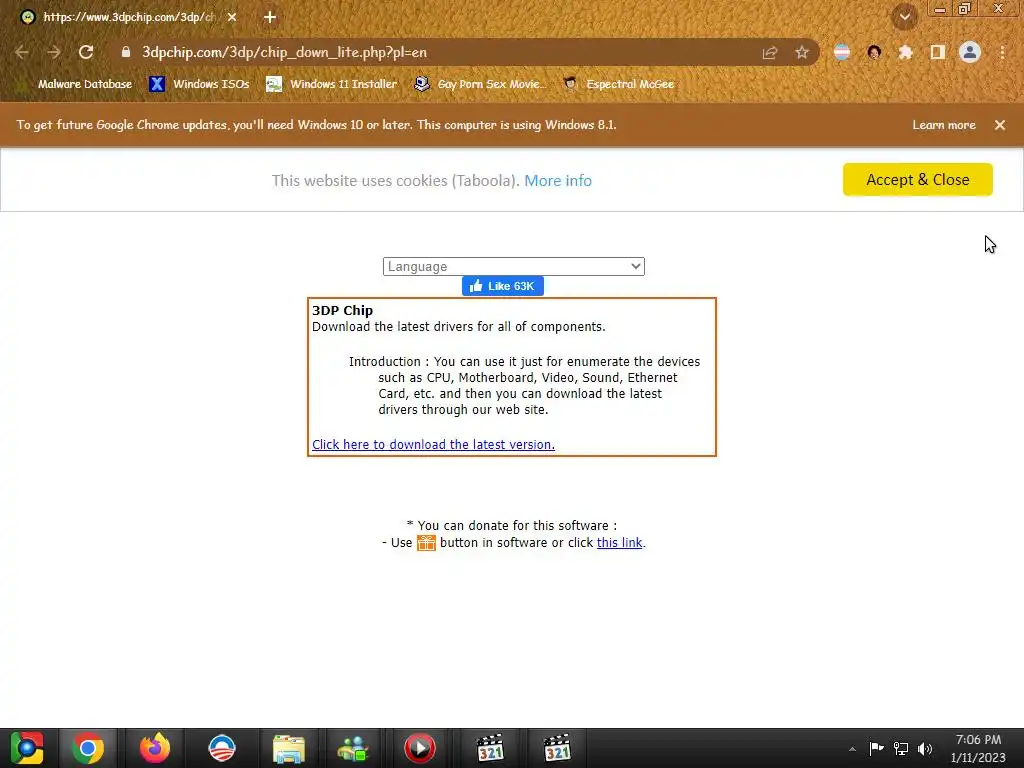Image resolution: width=1024 pixels, height=768 pixels.
Task: Open the Obama-logo app in taskbar
Action: 221,748
